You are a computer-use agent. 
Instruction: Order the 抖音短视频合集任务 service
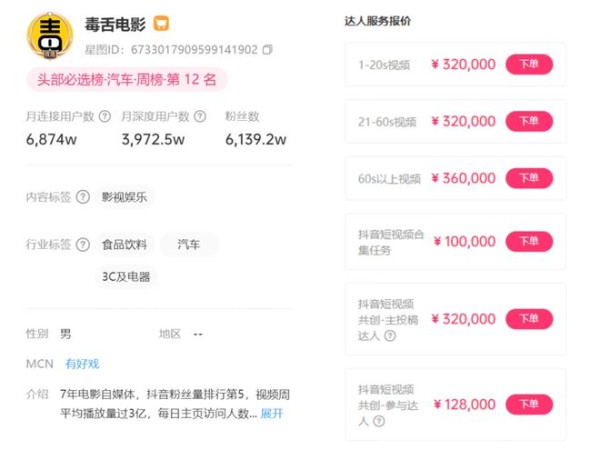529,241
